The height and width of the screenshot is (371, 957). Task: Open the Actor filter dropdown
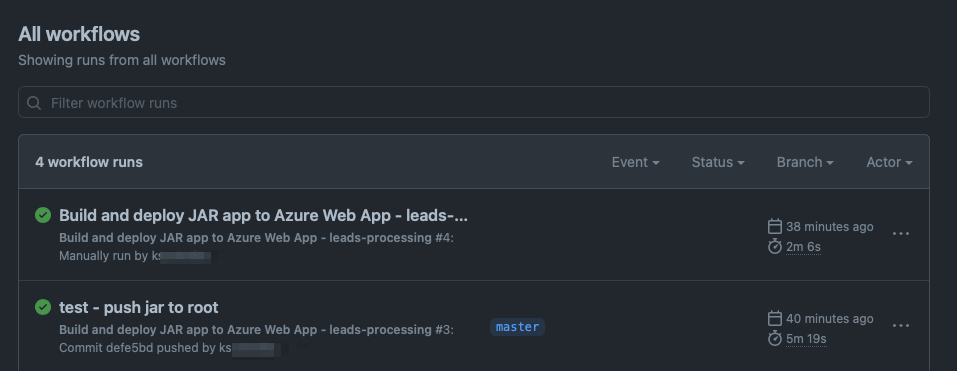[889, 162]
